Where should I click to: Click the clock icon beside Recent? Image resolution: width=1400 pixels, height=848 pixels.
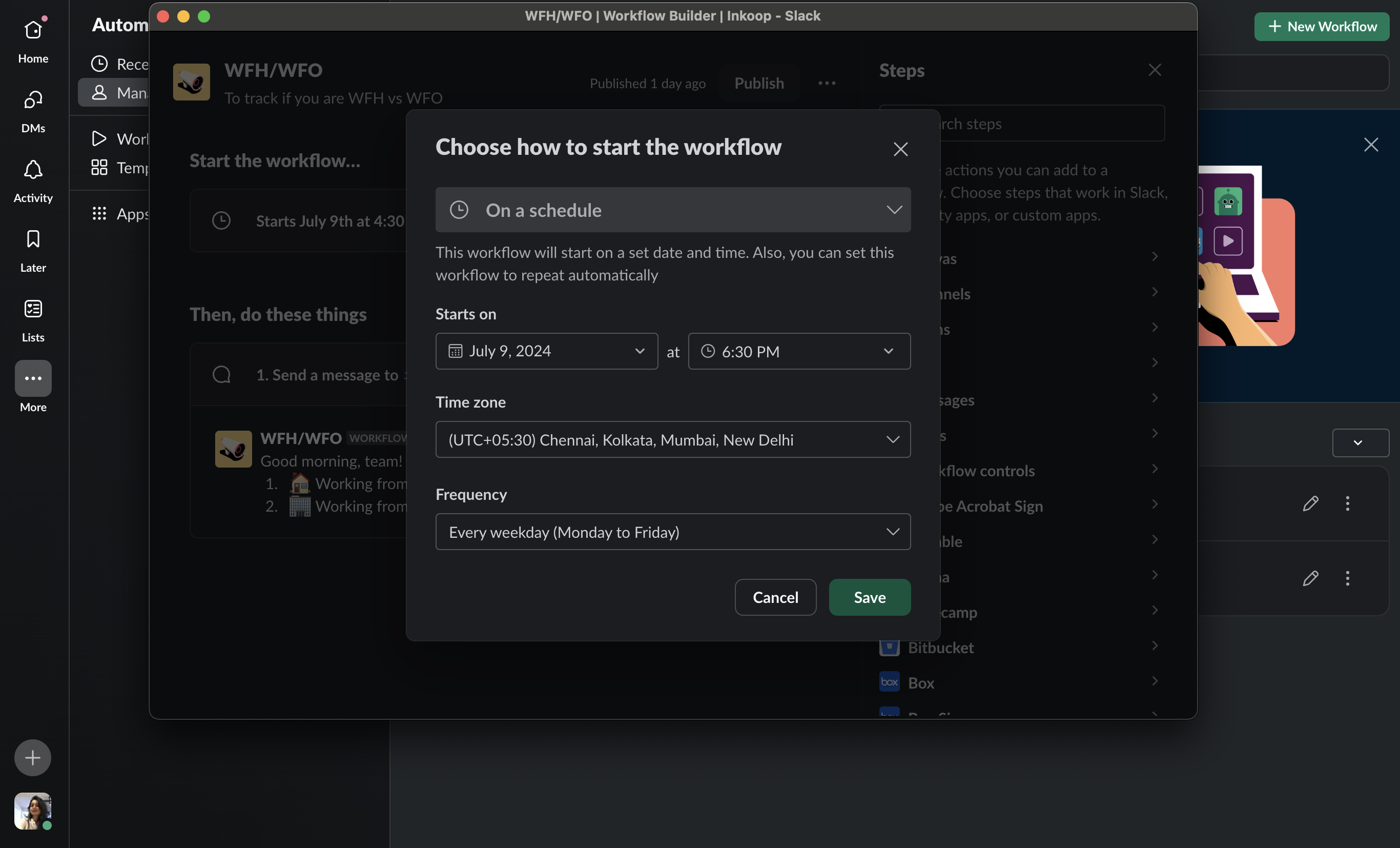click(99, 64)
